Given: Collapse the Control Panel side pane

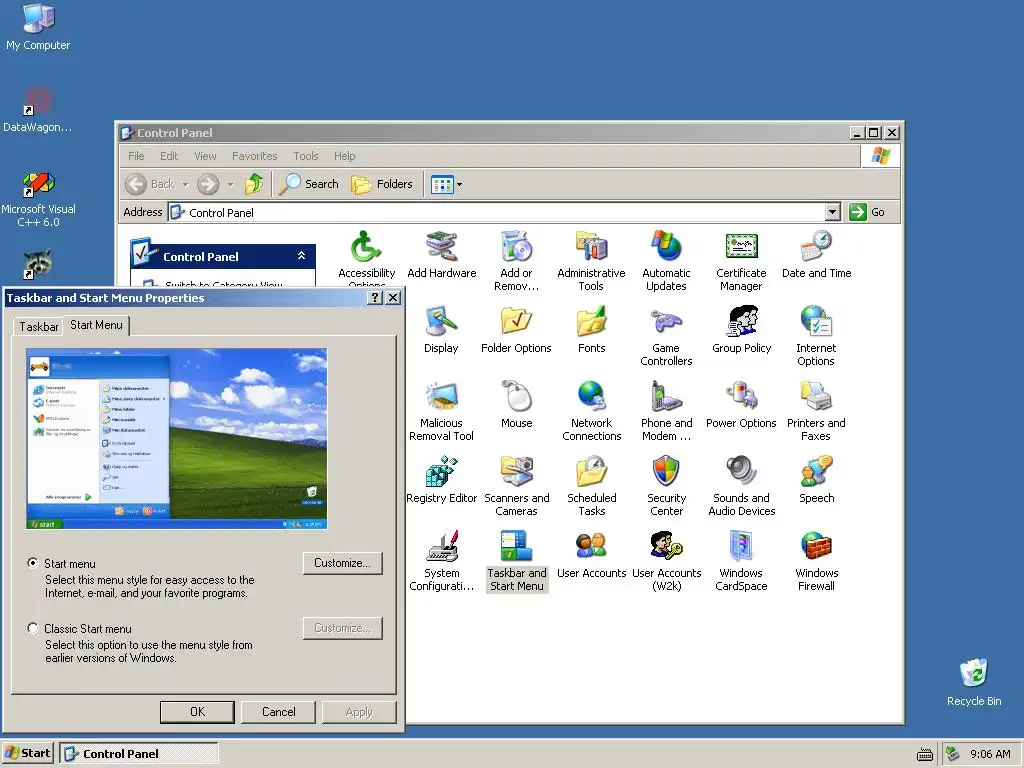Looking at the screenshot, I should (x=301, y=255).
